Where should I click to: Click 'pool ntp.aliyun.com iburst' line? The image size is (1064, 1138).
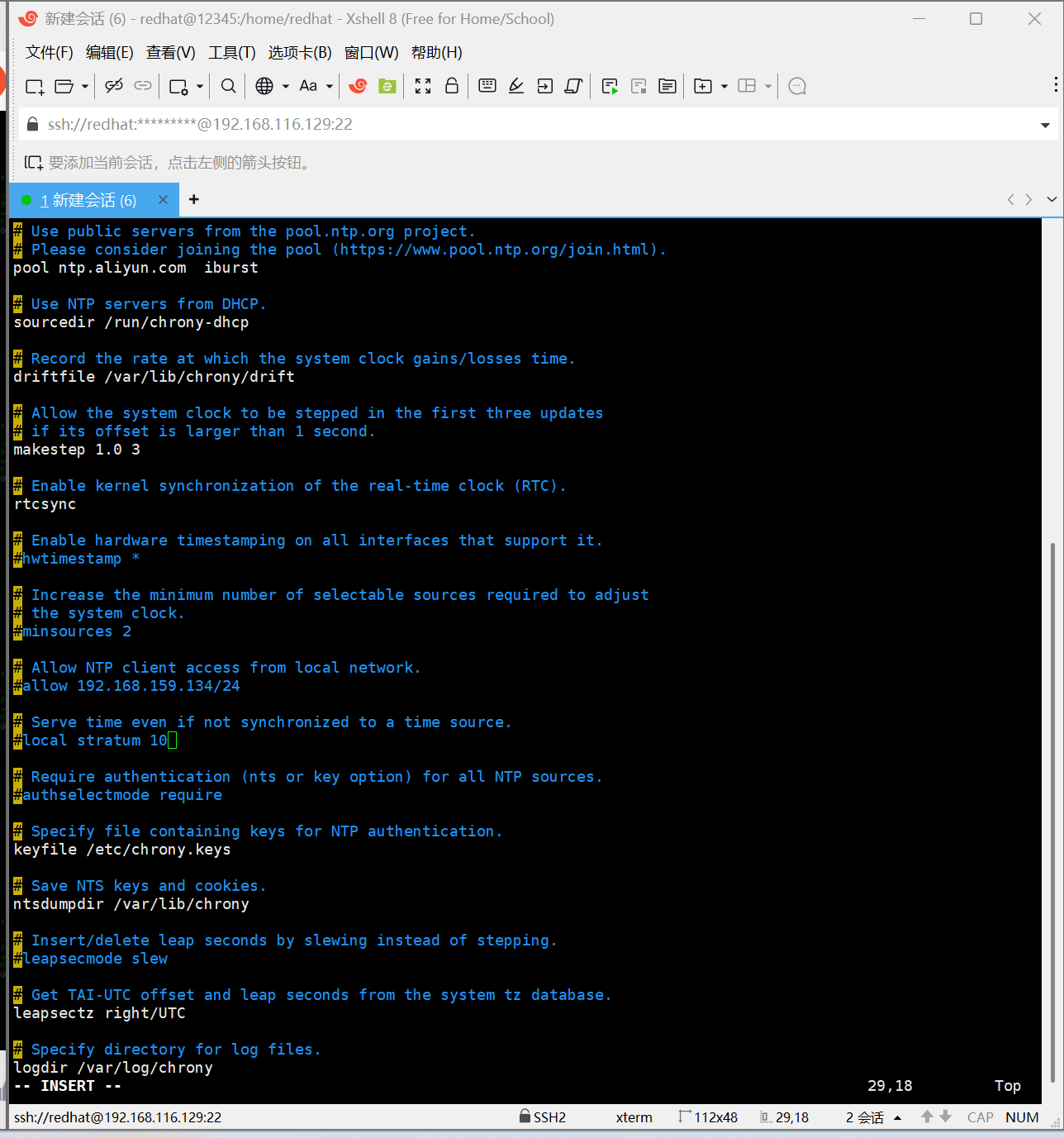click(136, 268)
